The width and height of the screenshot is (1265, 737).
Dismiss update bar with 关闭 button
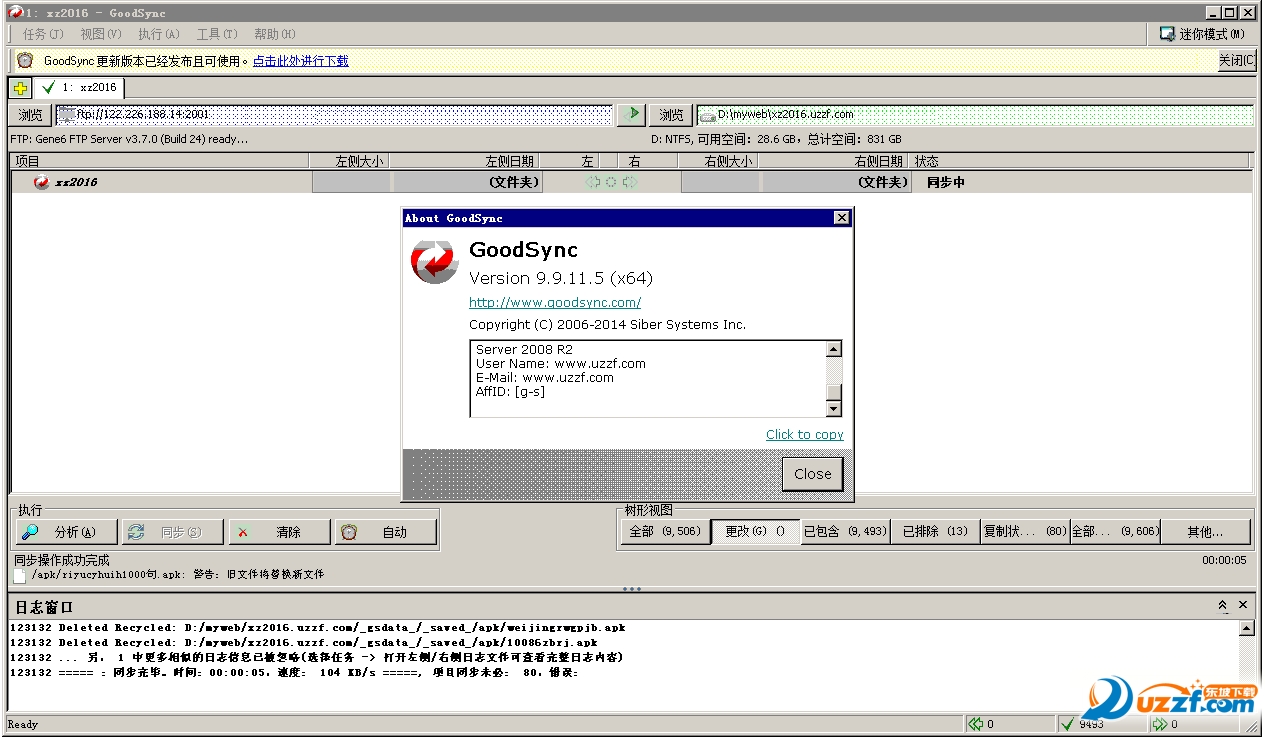click(1236, 61)
